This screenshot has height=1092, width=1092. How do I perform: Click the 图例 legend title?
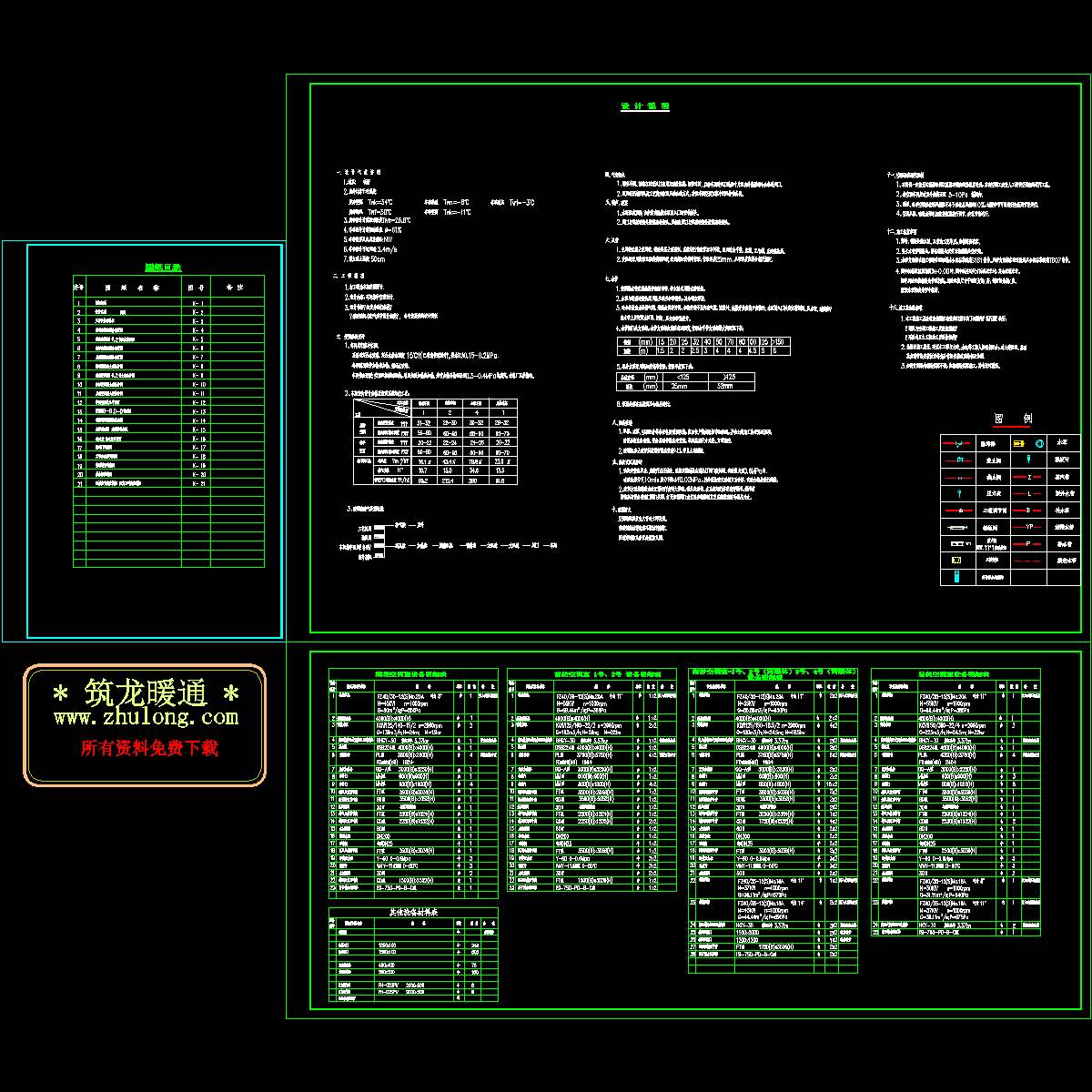1012,419
